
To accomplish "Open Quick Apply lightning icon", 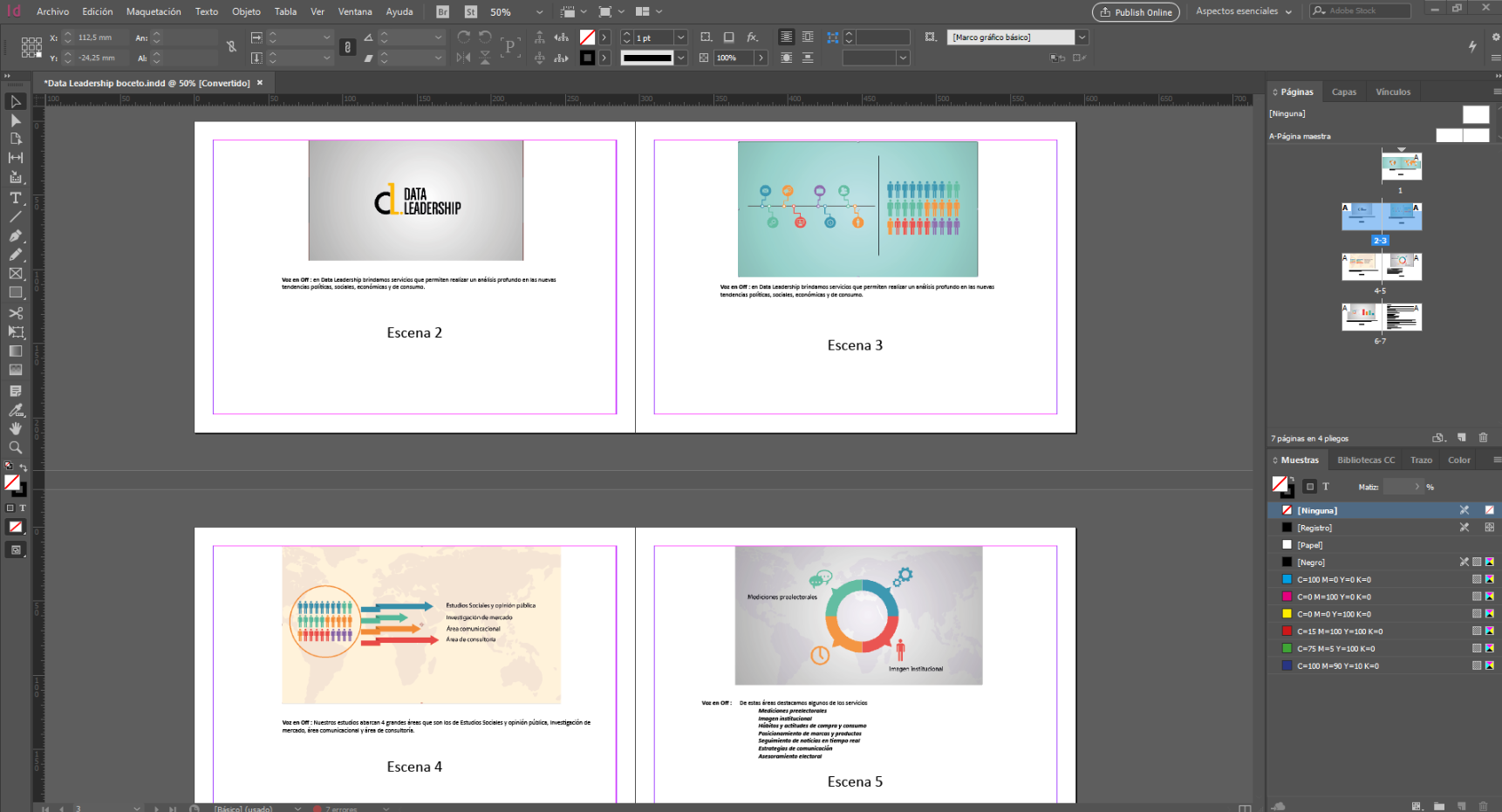I will (x=1472, y=46).
